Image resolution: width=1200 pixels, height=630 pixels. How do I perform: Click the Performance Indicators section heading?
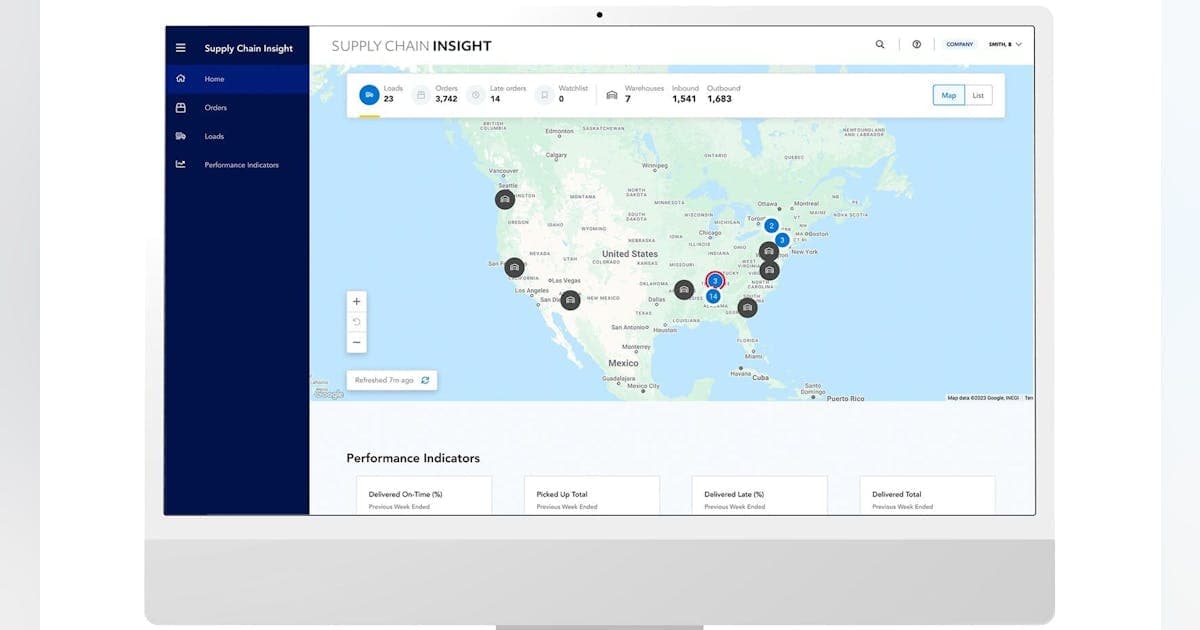pyautogui.click(x=413, y=458)
